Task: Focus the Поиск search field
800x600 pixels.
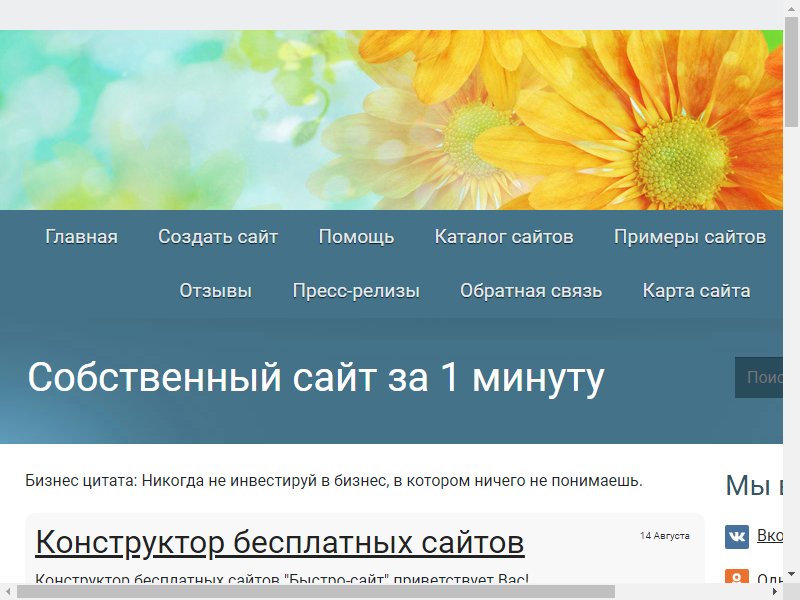Action: (759, 378)
